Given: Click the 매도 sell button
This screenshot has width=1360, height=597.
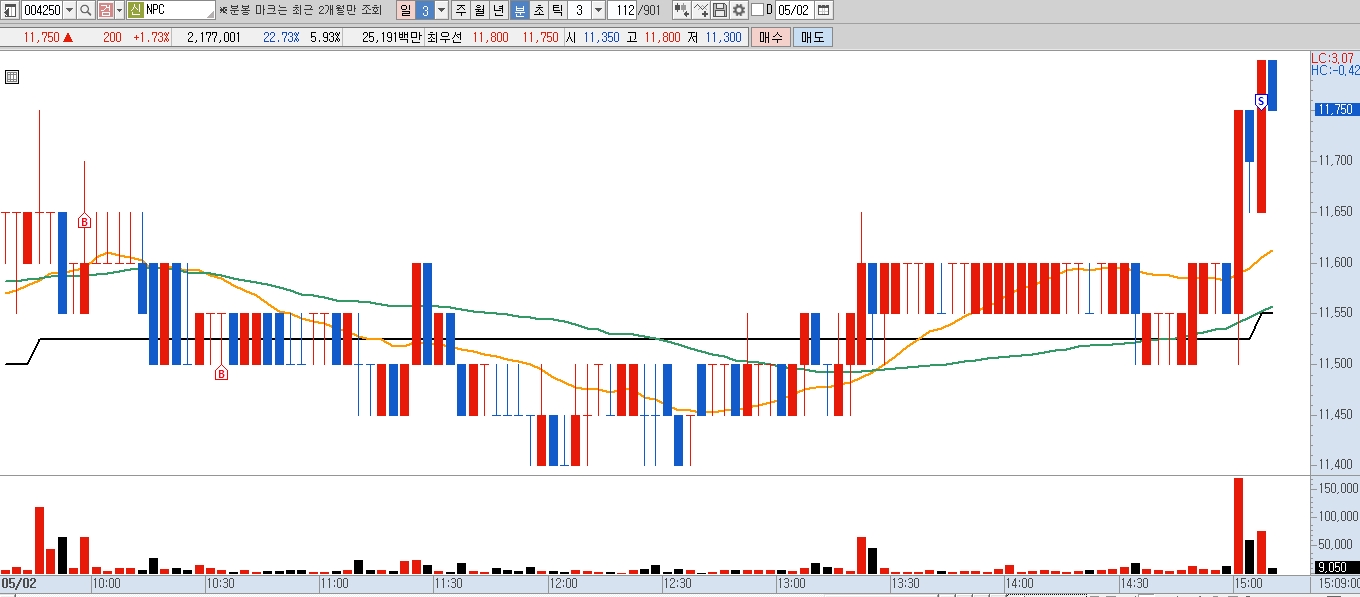Looking at the screenshot, I should pos(812,37).
